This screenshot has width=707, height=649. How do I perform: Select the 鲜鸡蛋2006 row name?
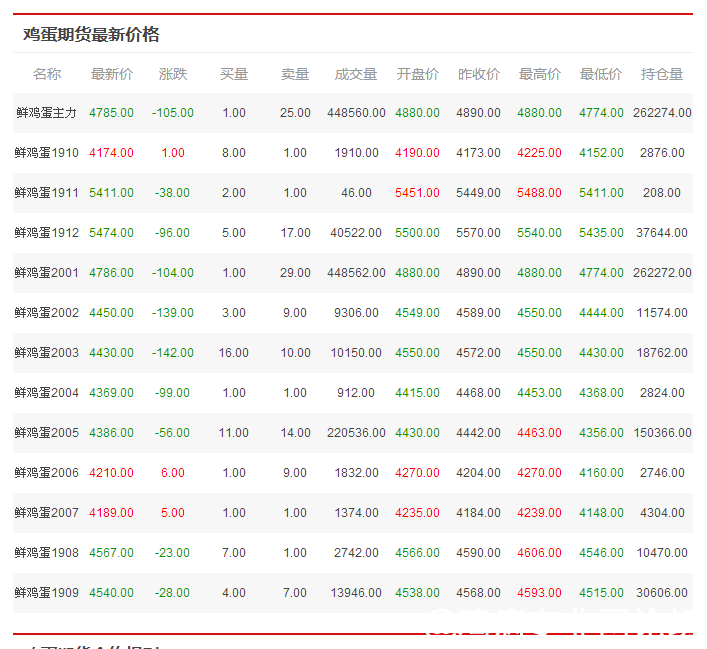(x=47, y=473)
